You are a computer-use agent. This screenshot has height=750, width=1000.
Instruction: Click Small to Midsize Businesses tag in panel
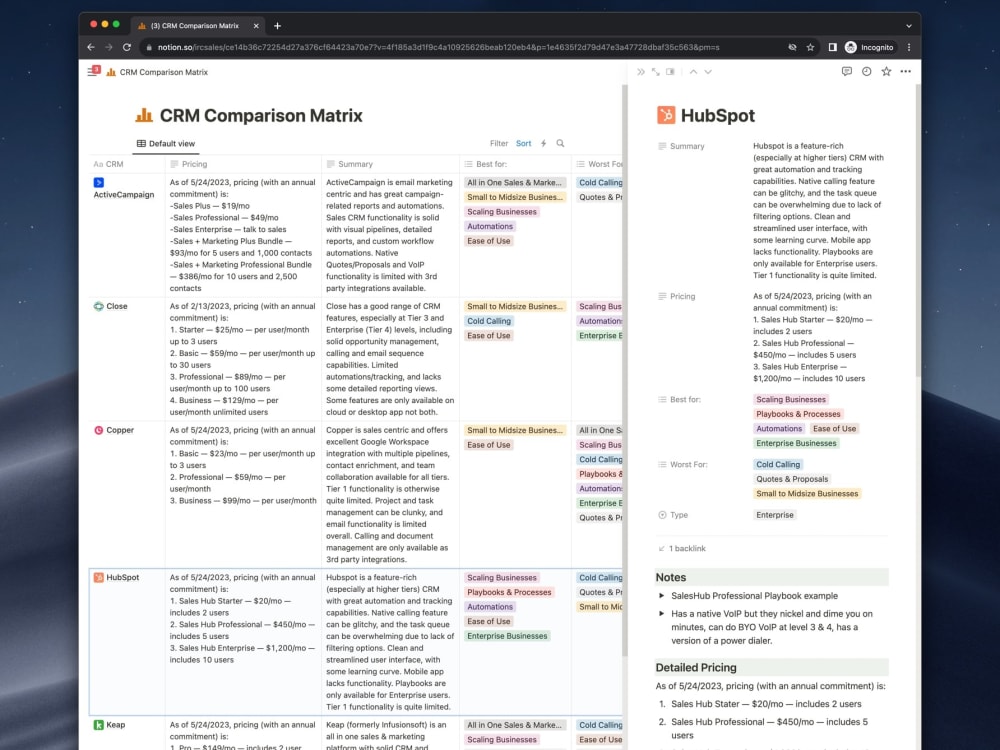point(807,494)
